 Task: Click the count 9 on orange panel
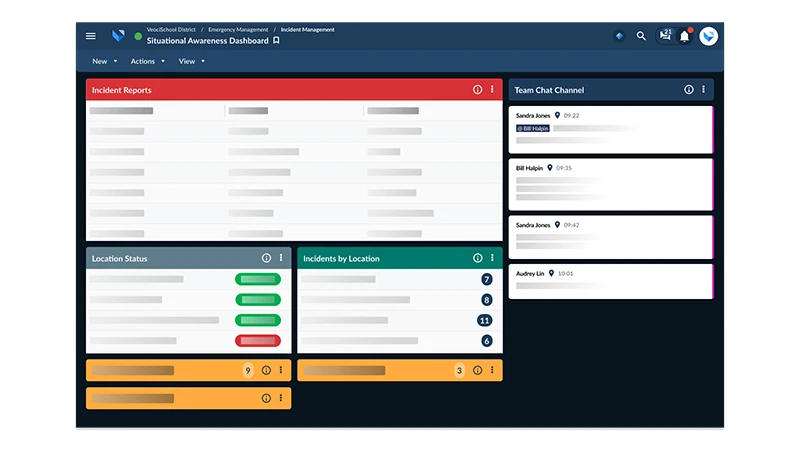click(248, 370)
